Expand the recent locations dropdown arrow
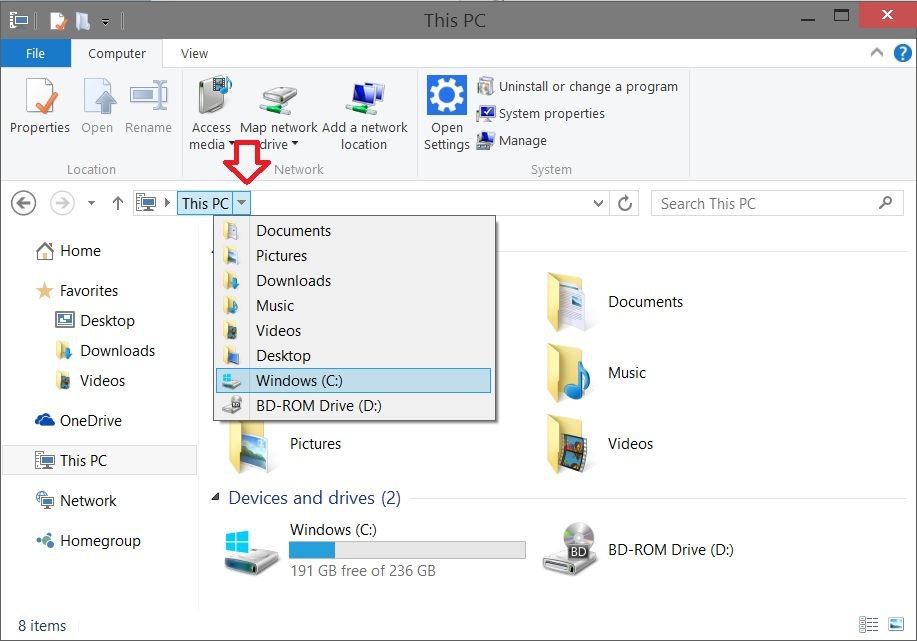917x641 pixels. [91, 203]
